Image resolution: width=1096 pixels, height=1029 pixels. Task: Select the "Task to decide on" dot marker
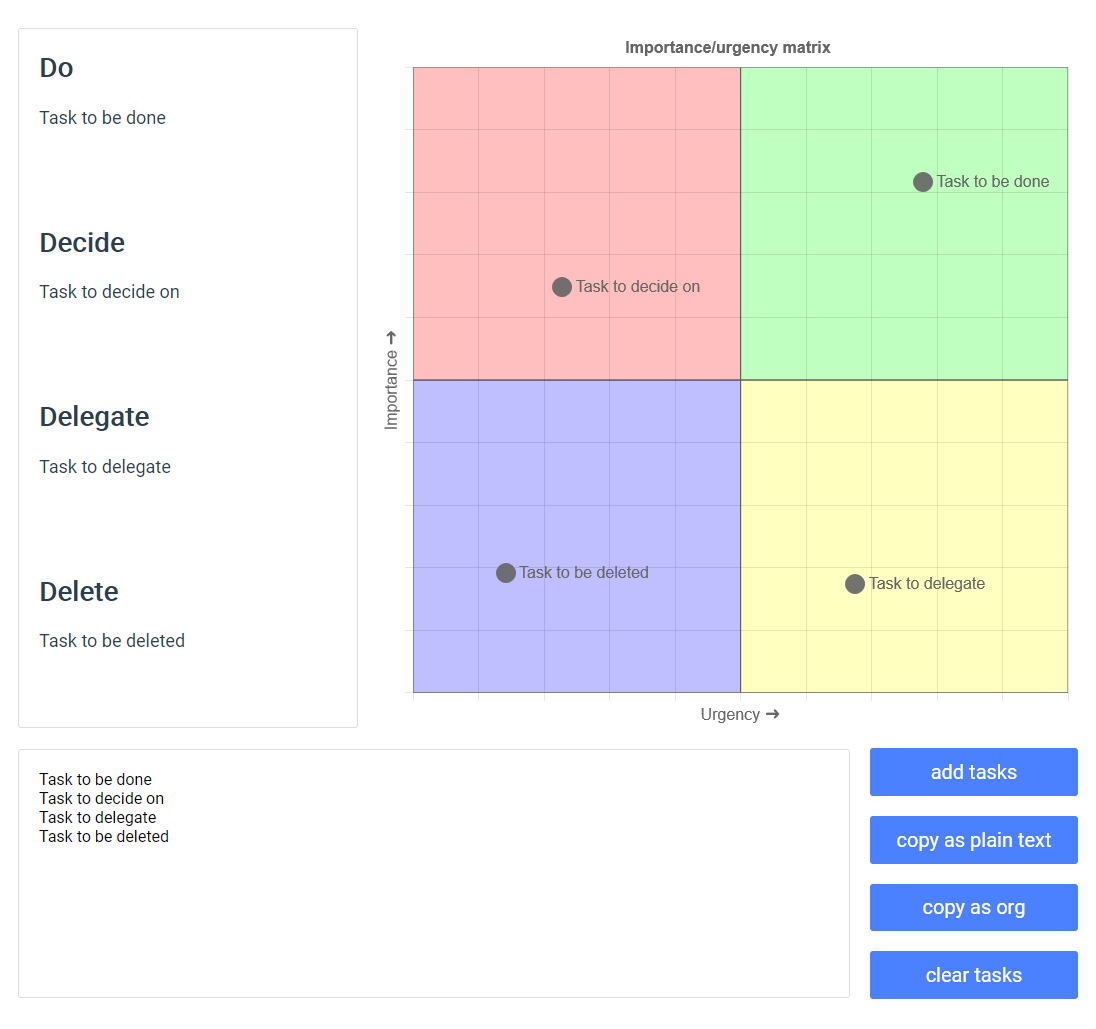pyautogui.click(x=562, y=287)
